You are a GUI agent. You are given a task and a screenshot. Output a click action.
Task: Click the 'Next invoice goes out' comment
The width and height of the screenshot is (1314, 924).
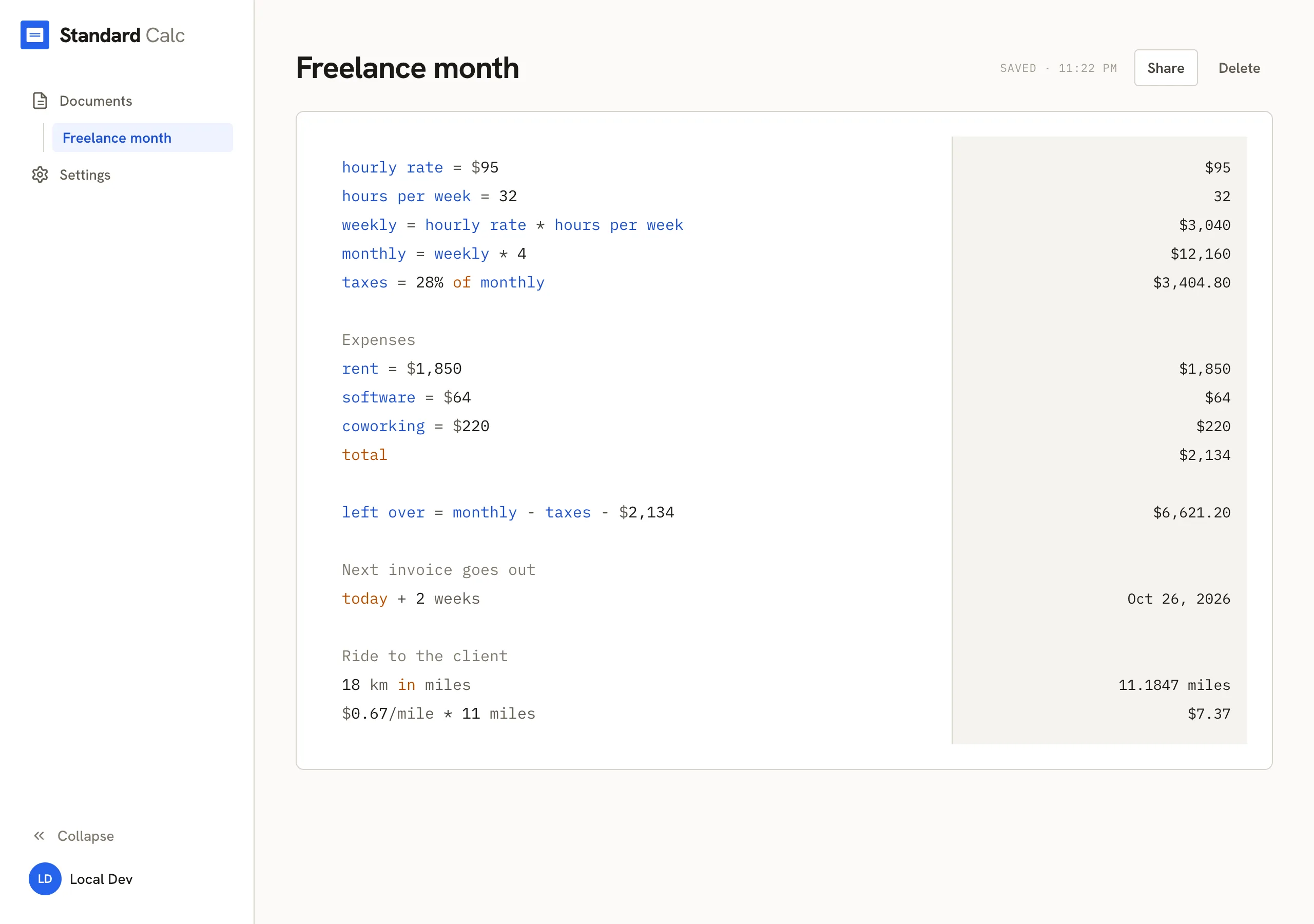438,570
